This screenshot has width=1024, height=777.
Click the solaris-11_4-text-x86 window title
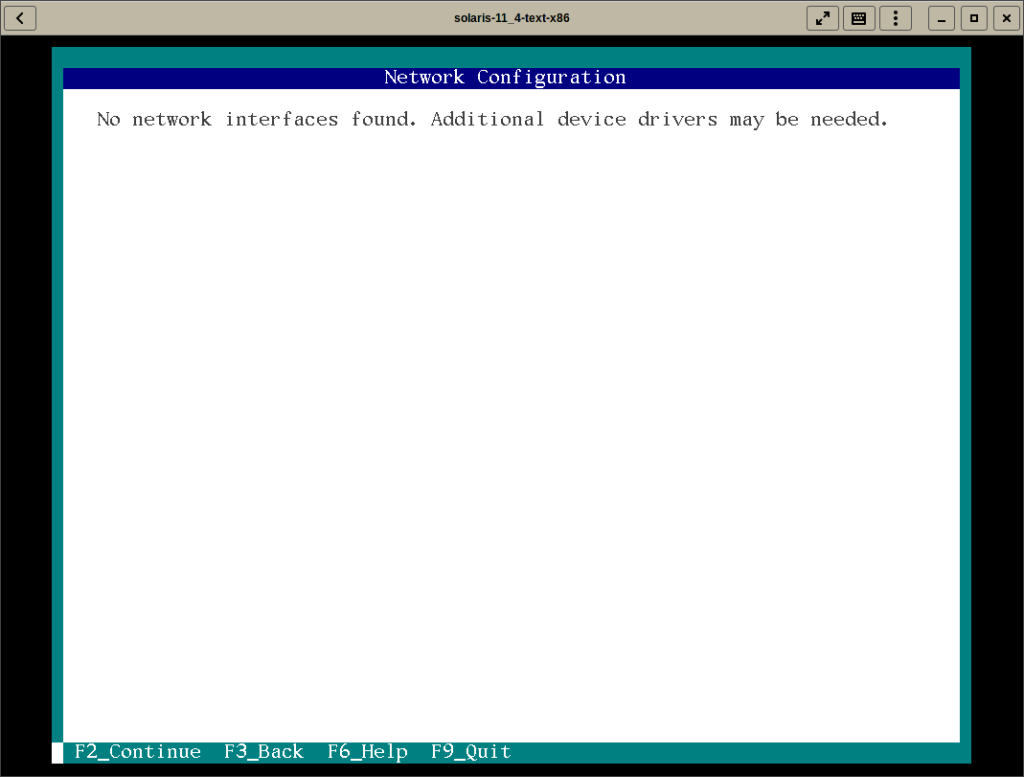point(512,18)
